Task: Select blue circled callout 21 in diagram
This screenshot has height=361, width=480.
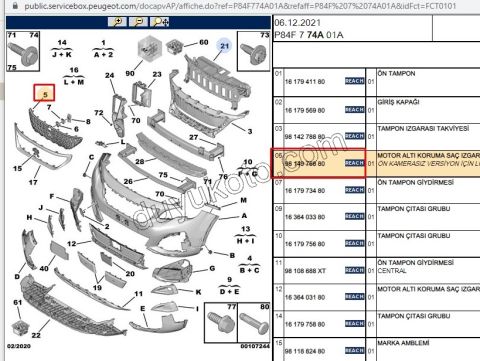Action: pyautogui.click(x=225, y=46)
